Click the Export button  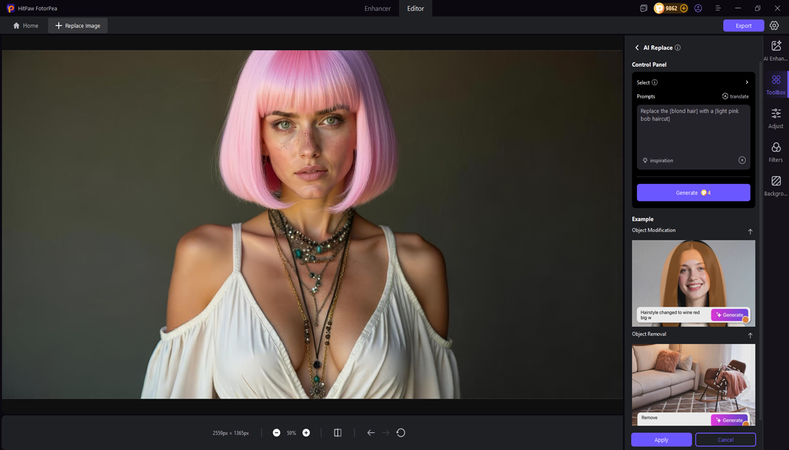[743, 26]
